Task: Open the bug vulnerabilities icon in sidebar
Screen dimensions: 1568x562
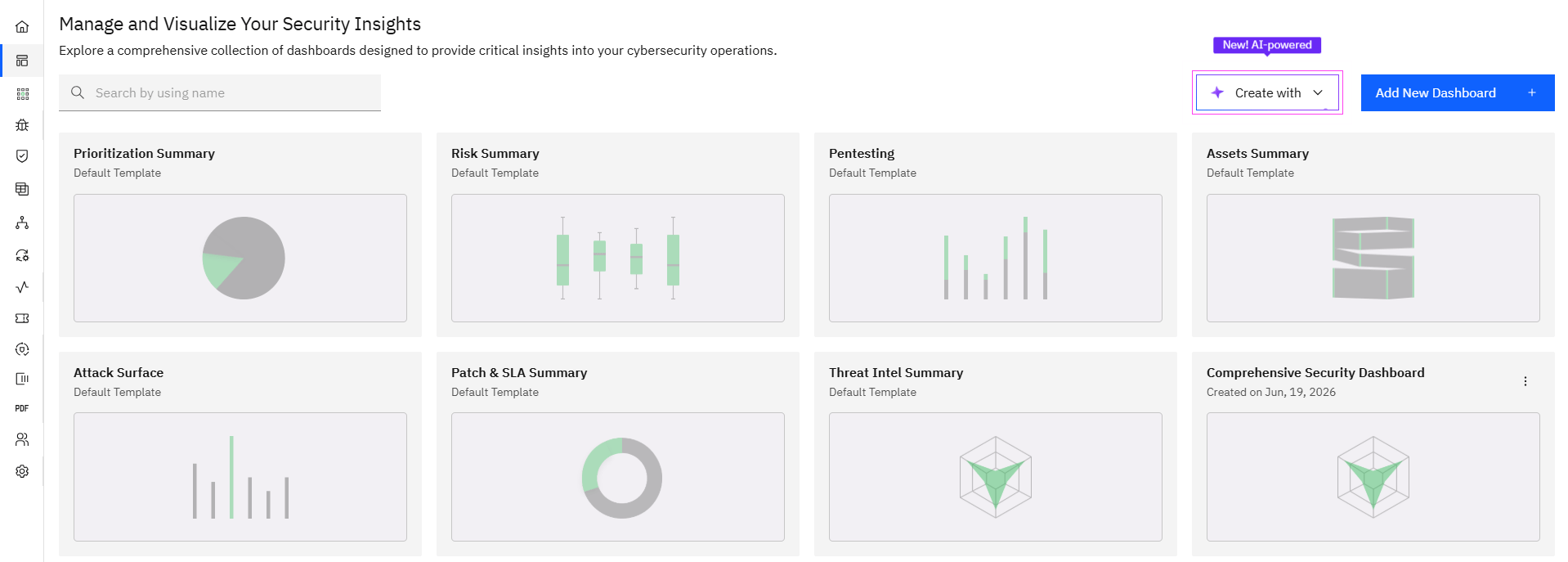Action: [22, 125]
